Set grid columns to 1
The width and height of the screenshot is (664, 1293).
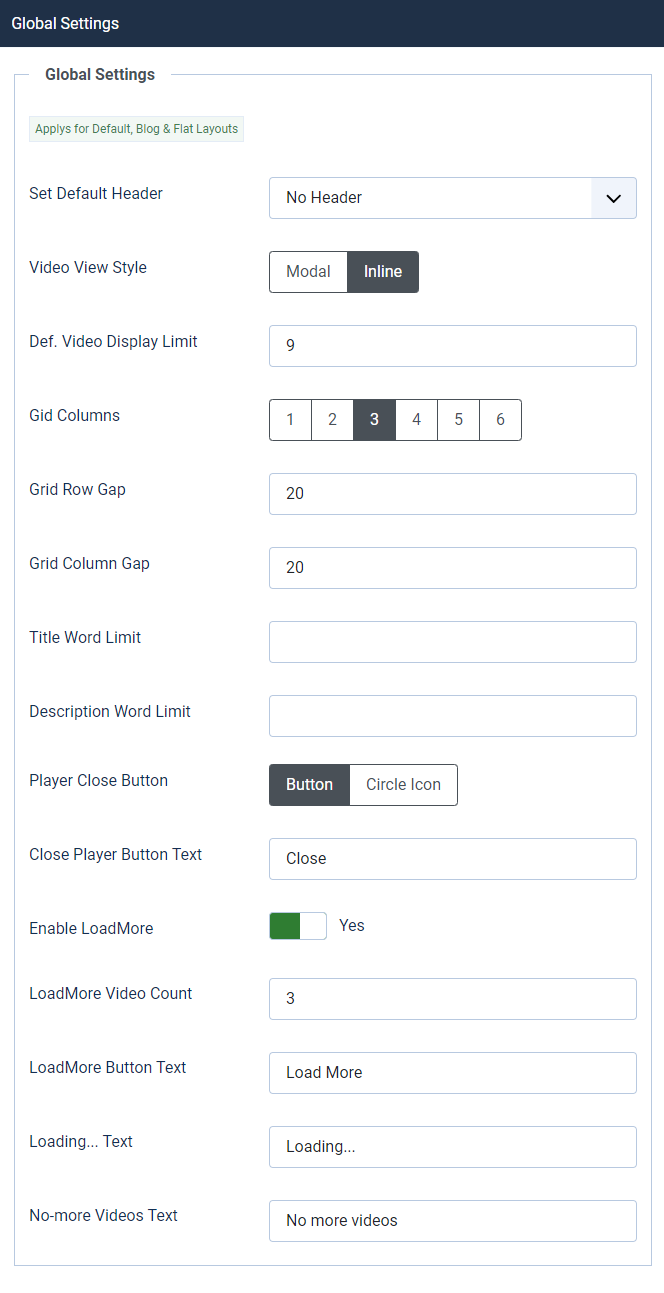point(290,420)
